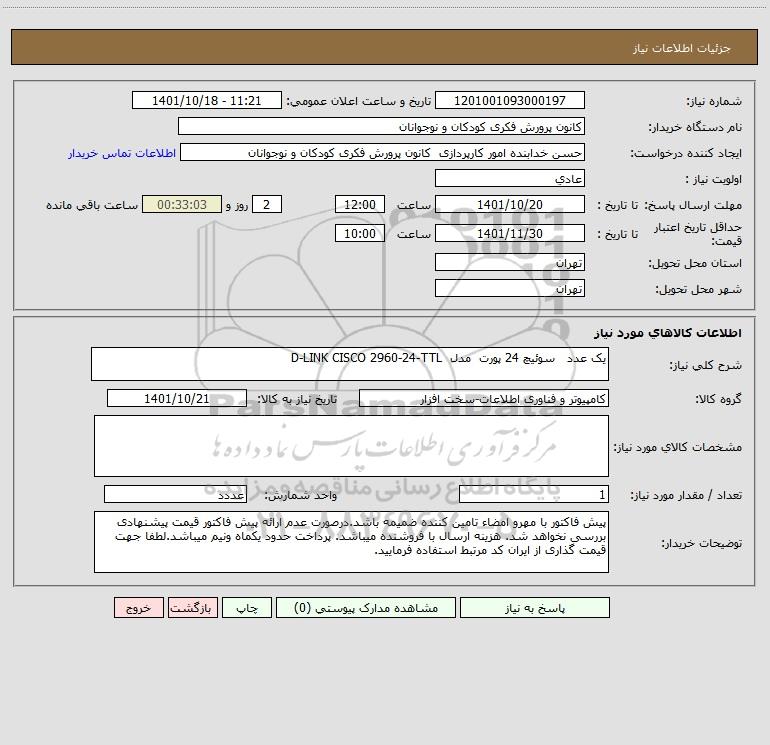Viewport: 770px width, 745px height.
Task: Click the 'اولویت نیاز :' label
Action: pos(714,180)
